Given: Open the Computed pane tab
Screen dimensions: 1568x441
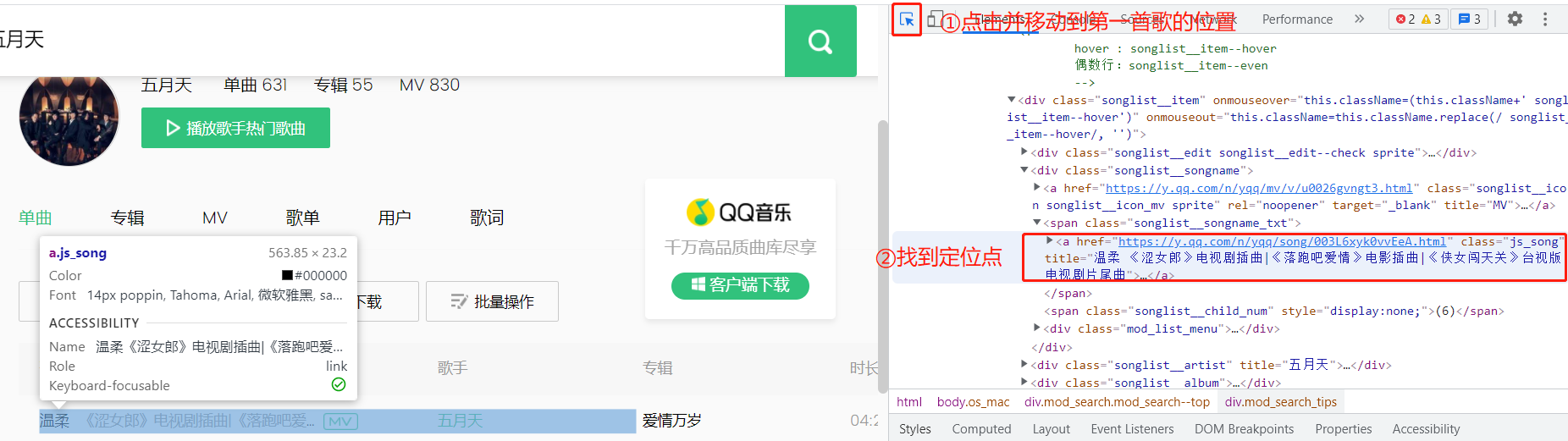Looking at the screenshot, I should coord(981,429).
